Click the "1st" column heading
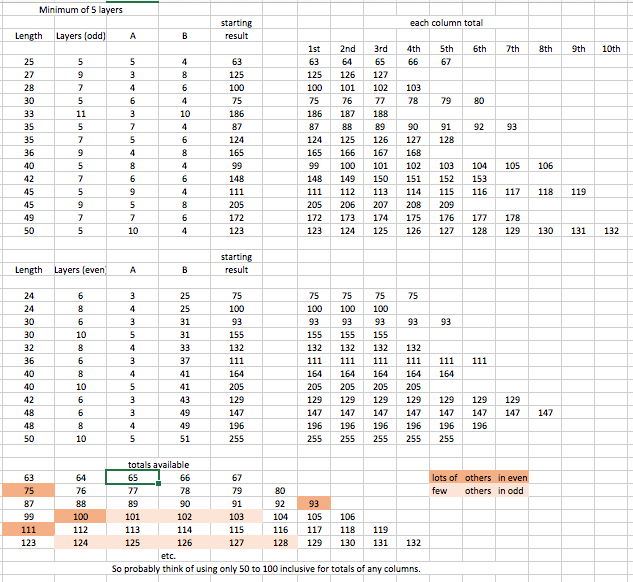 pos(314,48)
